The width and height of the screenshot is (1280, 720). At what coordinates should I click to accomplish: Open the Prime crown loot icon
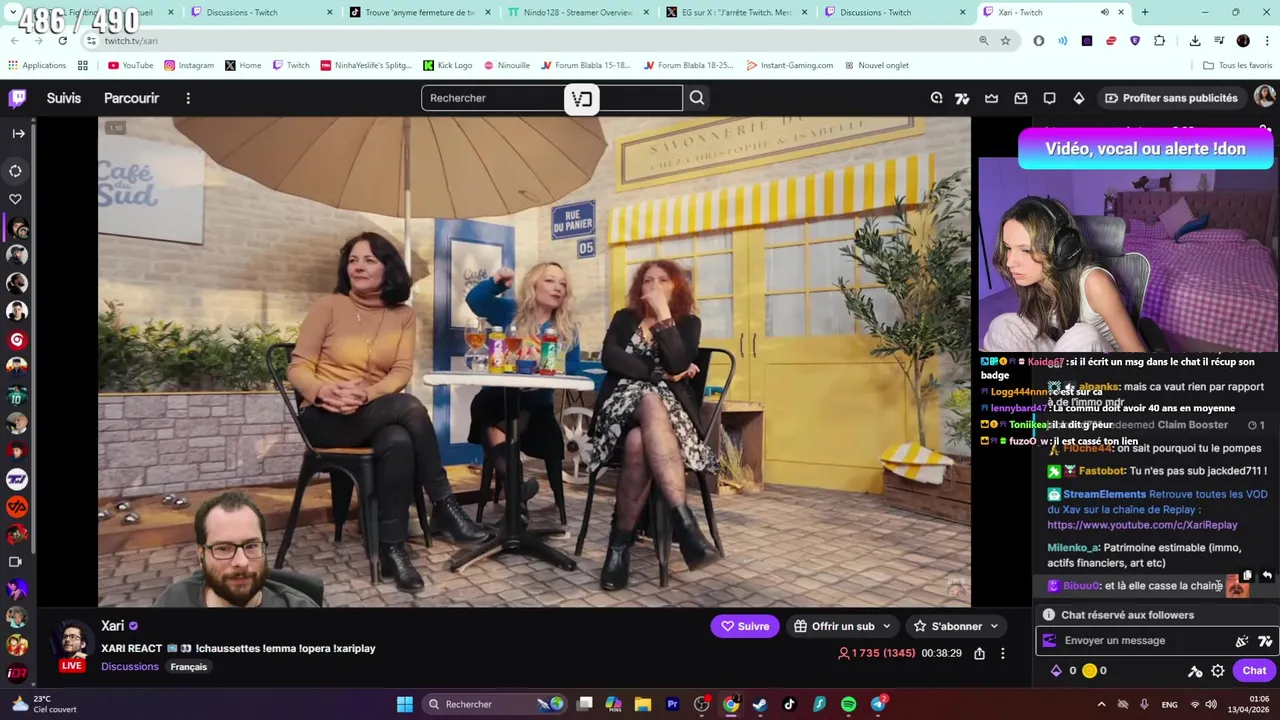(992, 98)
